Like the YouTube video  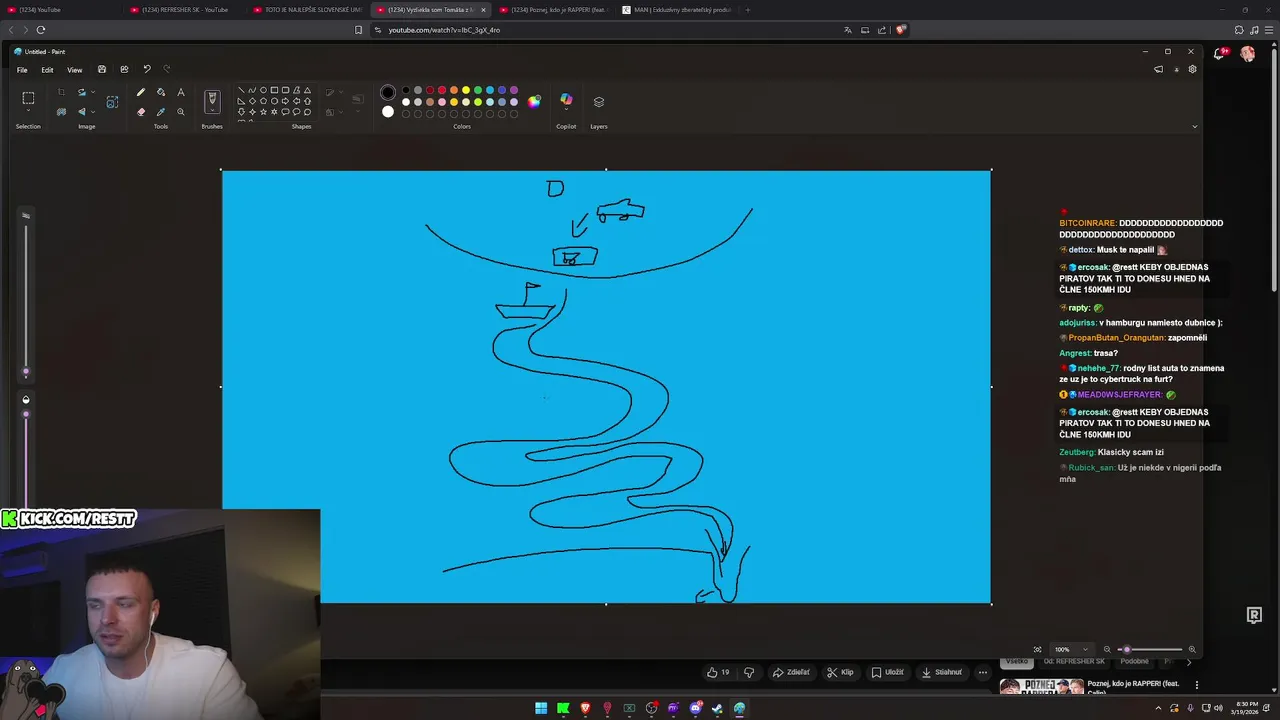[718, 672]
